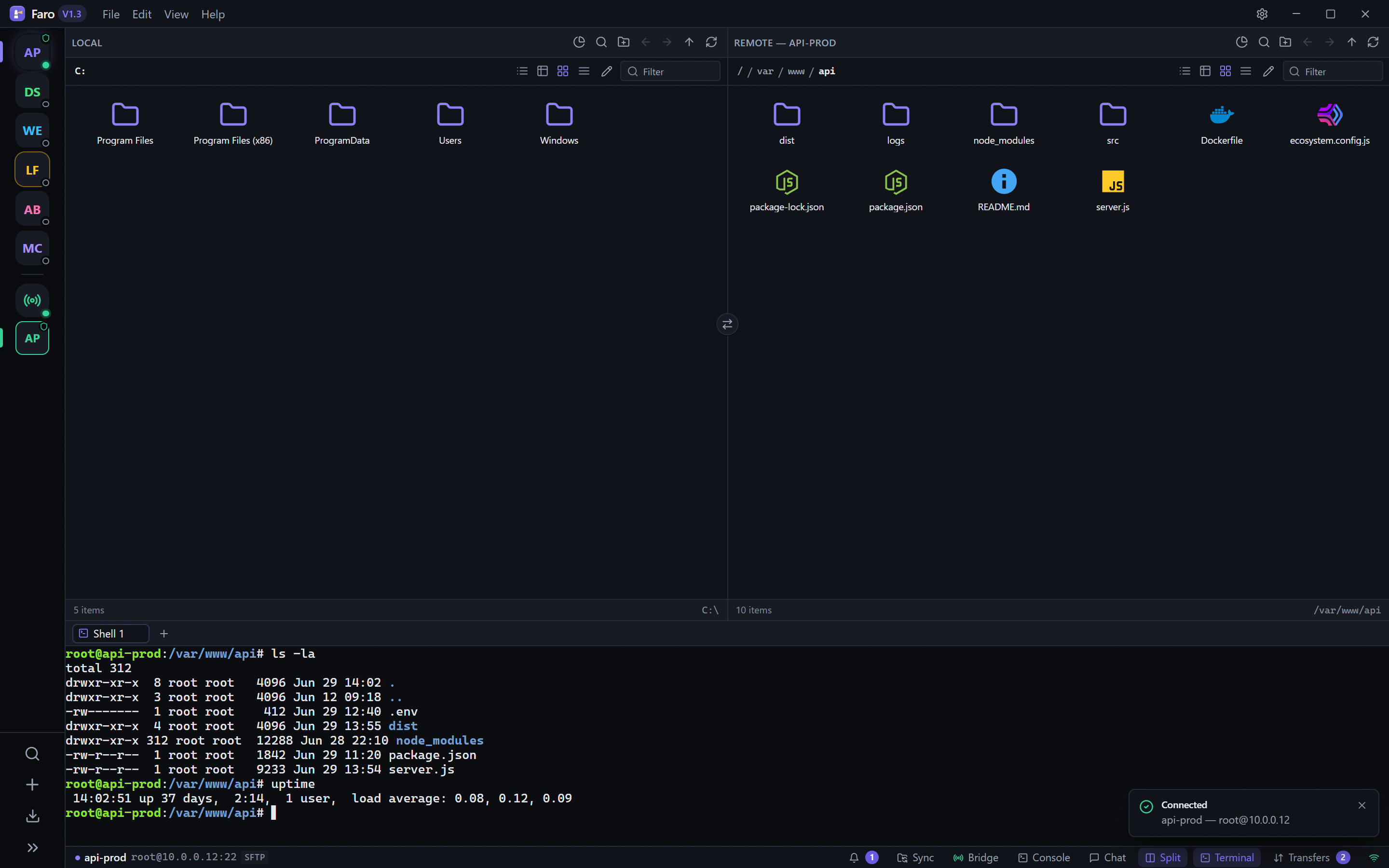Create new folder in LOCAL panel
The height and width of the screenshot is (868, 1389).
(x=623, y=42)
